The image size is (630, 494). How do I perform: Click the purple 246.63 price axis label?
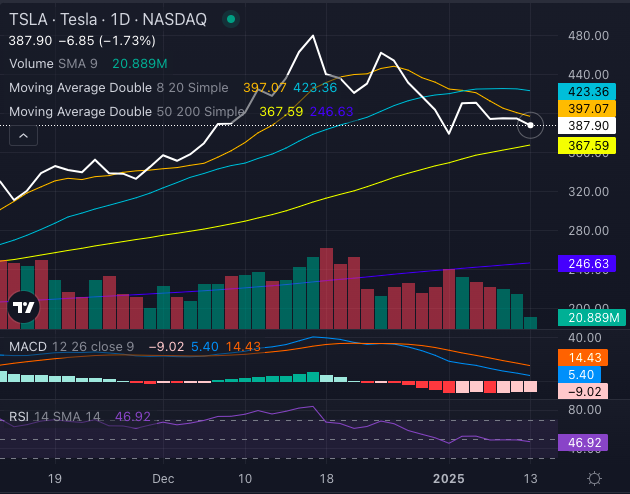coord(589,264)
